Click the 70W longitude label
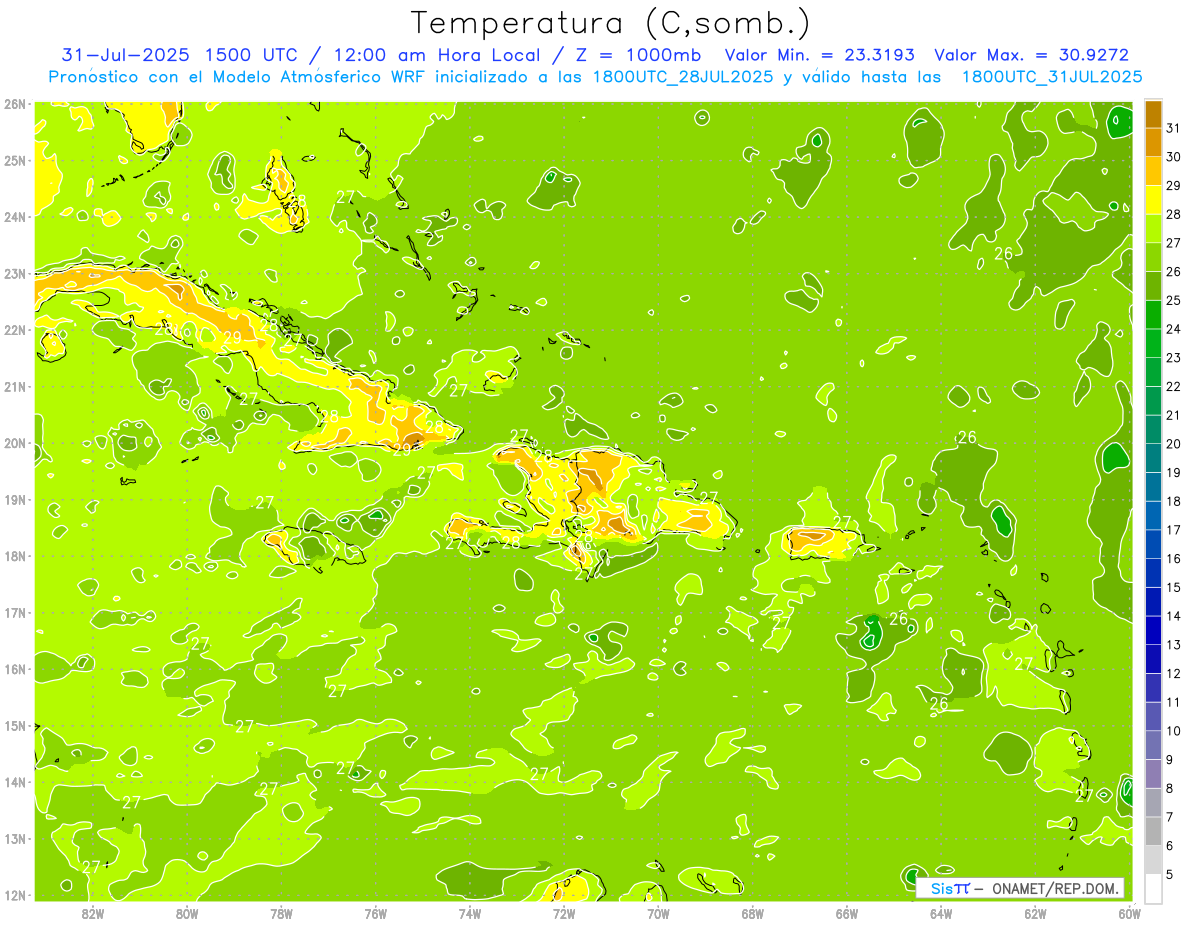 [x=658, y=913]
